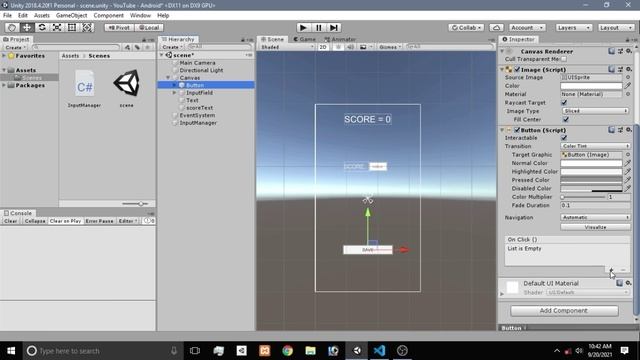
Task: Toggle Local/Global handle rotation
Action: [x=149, y=27]
